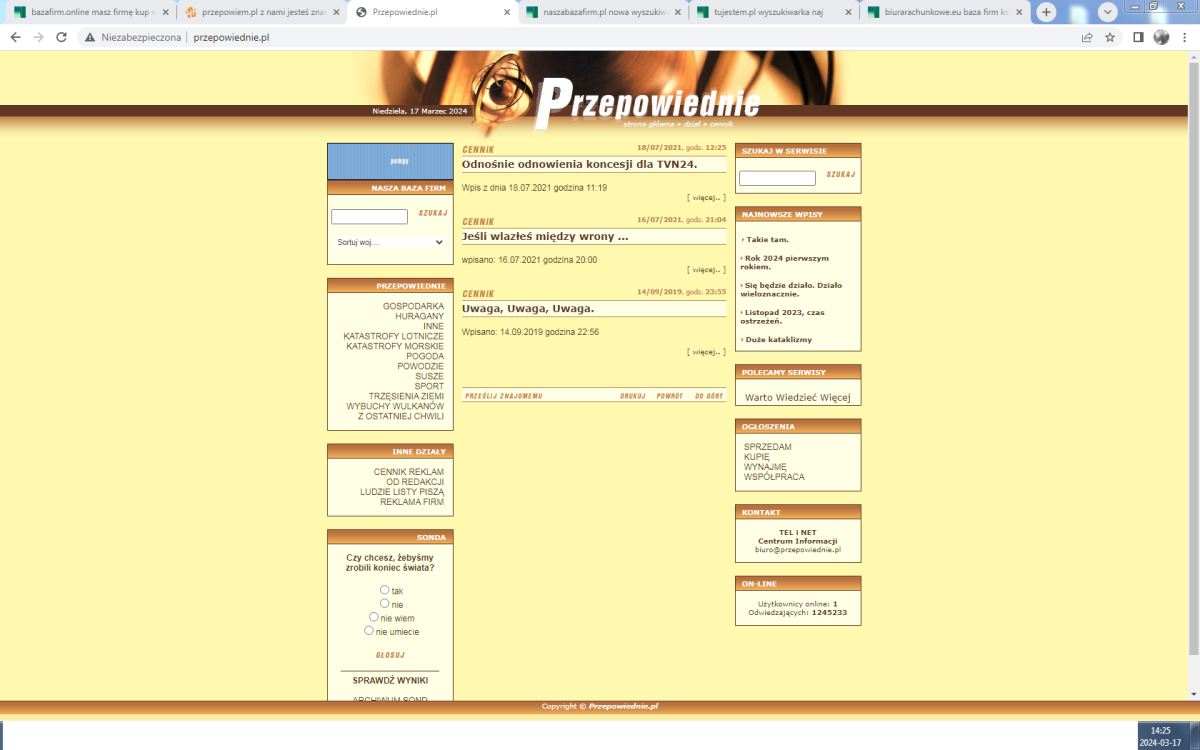Viewport: 1200px width, 750px height.
Task: Open the 'KATASTROFY LOTNICZE' category link
Action: (393, 336)
